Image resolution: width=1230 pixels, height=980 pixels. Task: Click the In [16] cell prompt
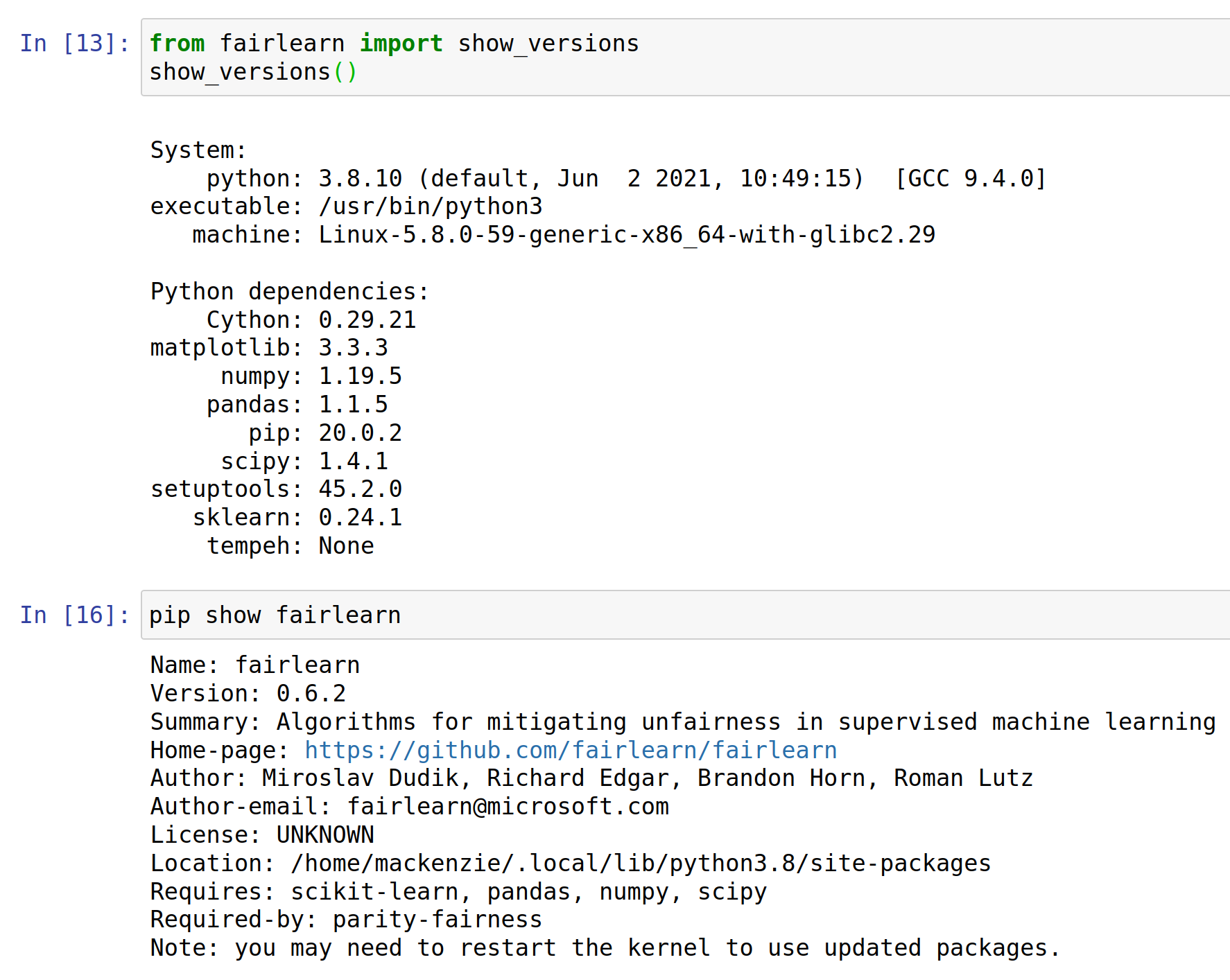71,615
